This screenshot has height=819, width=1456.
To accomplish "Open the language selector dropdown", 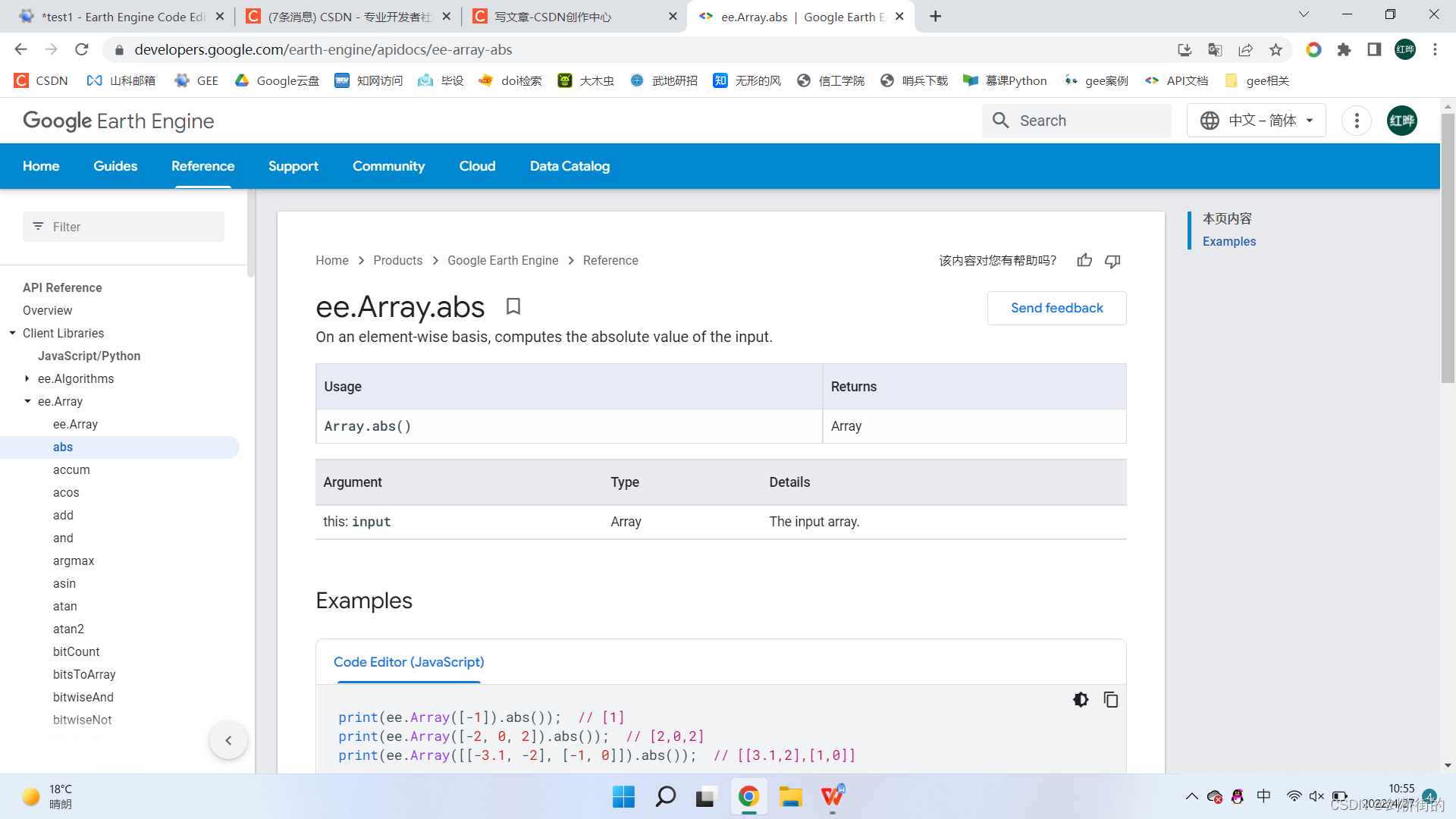I will (x=1257, y=121).
